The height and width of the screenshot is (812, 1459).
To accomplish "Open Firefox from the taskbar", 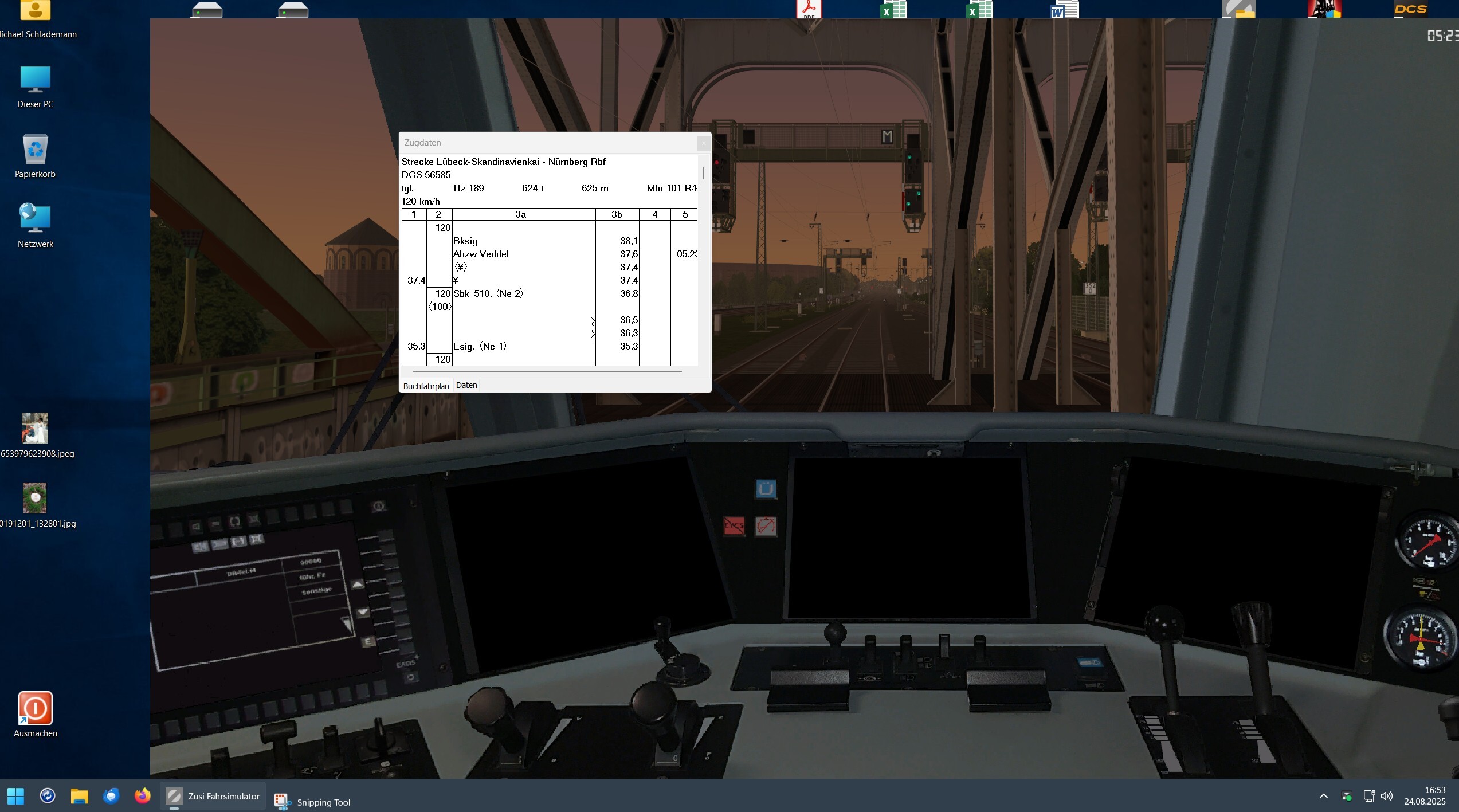I will point(142,796).
